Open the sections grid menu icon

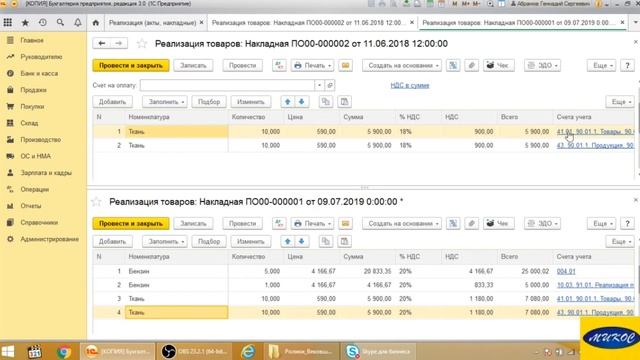7,23
